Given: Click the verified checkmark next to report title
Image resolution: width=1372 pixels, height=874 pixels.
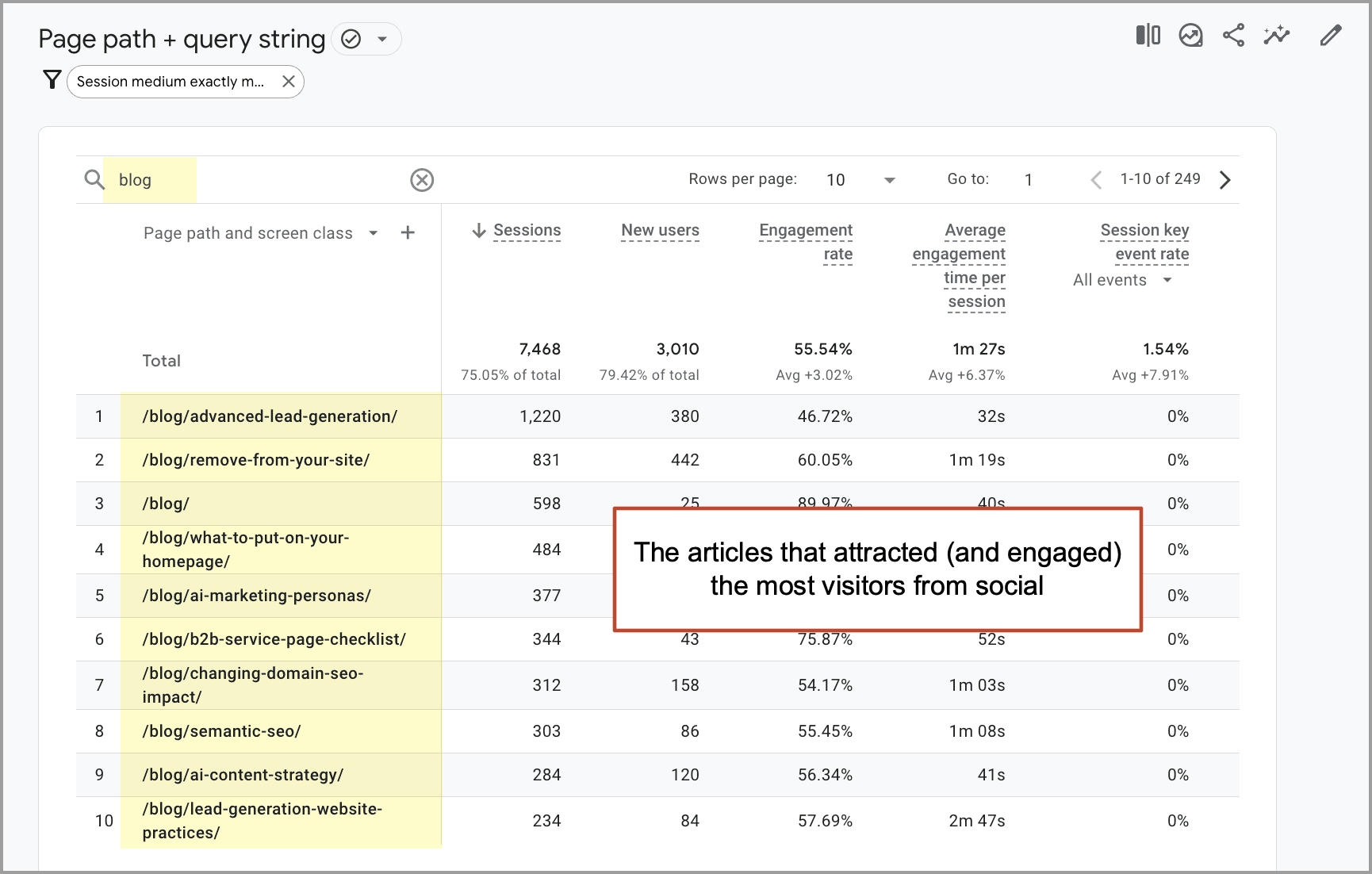Looking at the screenshot, I should pyautogui.click(x=351, y=39).
